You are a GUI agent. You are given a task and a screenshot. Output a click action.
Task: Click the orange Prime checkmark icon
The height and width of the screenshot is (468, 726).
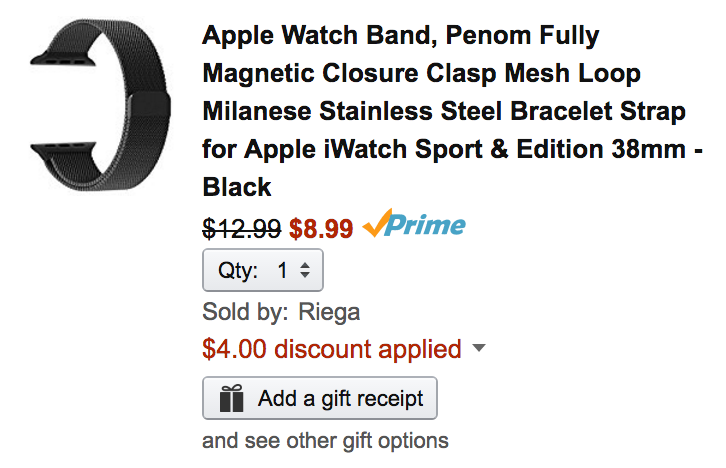(x=375, y=226)
